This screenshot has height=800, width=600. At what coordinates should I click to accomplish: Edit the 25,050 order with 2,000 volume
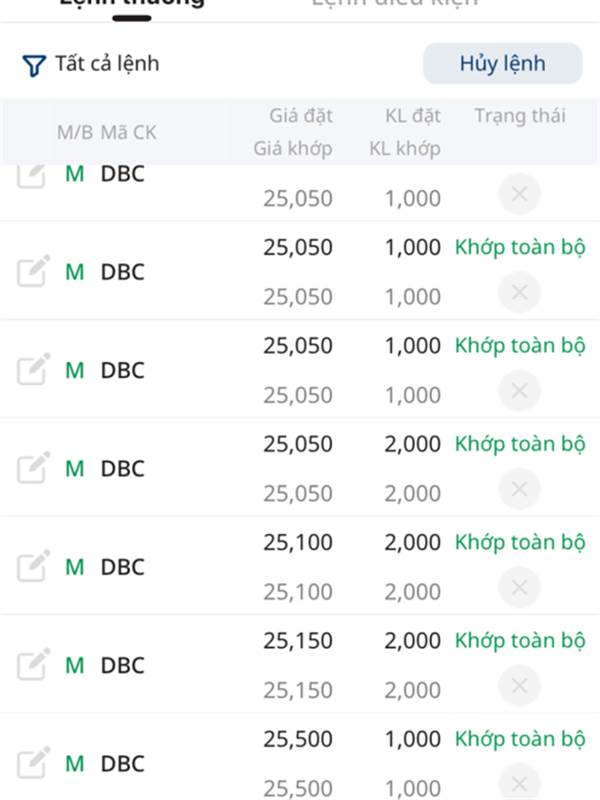(x=34, y=467)
